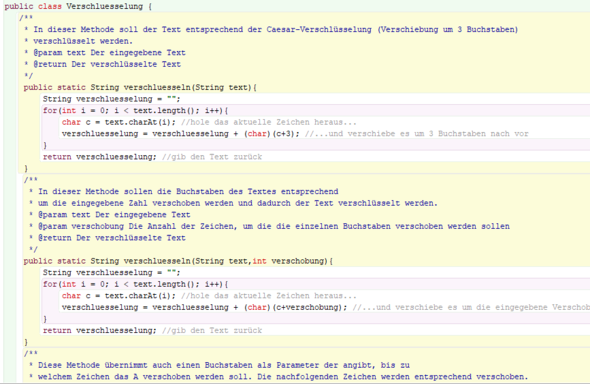Click the signature 'verschluesseln(String text){' without int parameter
590x384 pixels.
pos(190,87)
